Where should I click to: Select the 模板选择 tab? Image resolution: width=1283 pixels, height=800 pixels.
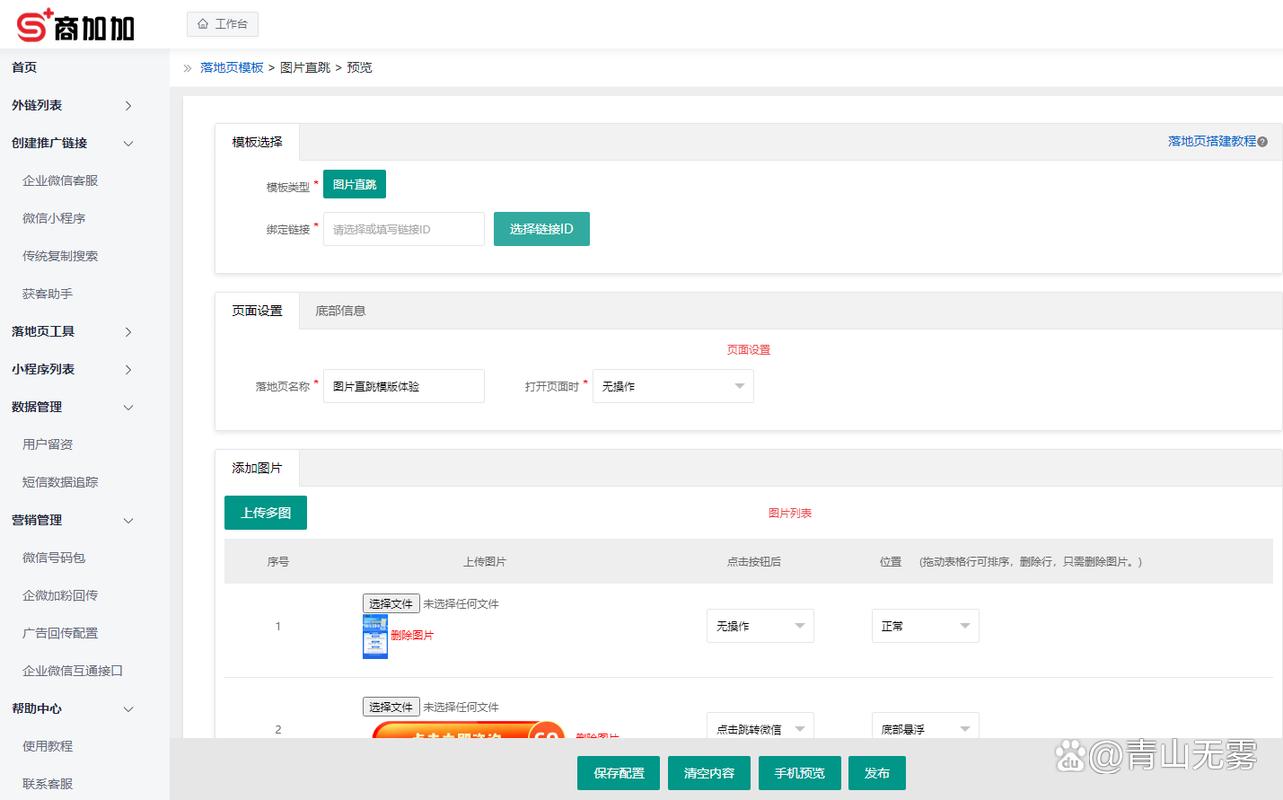[257, 142]
